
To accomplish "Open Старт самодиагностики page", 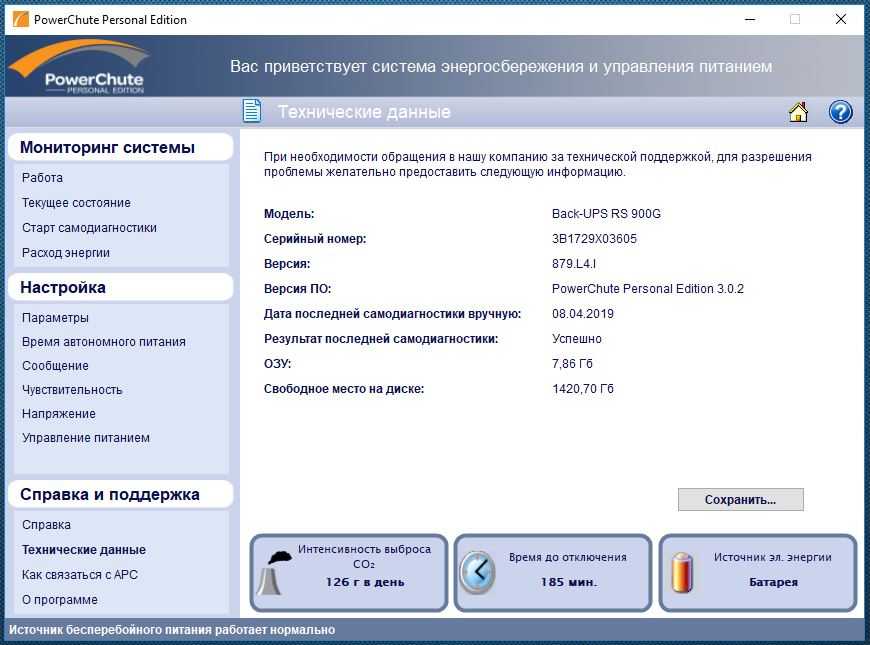I will (x=89, y=228).
